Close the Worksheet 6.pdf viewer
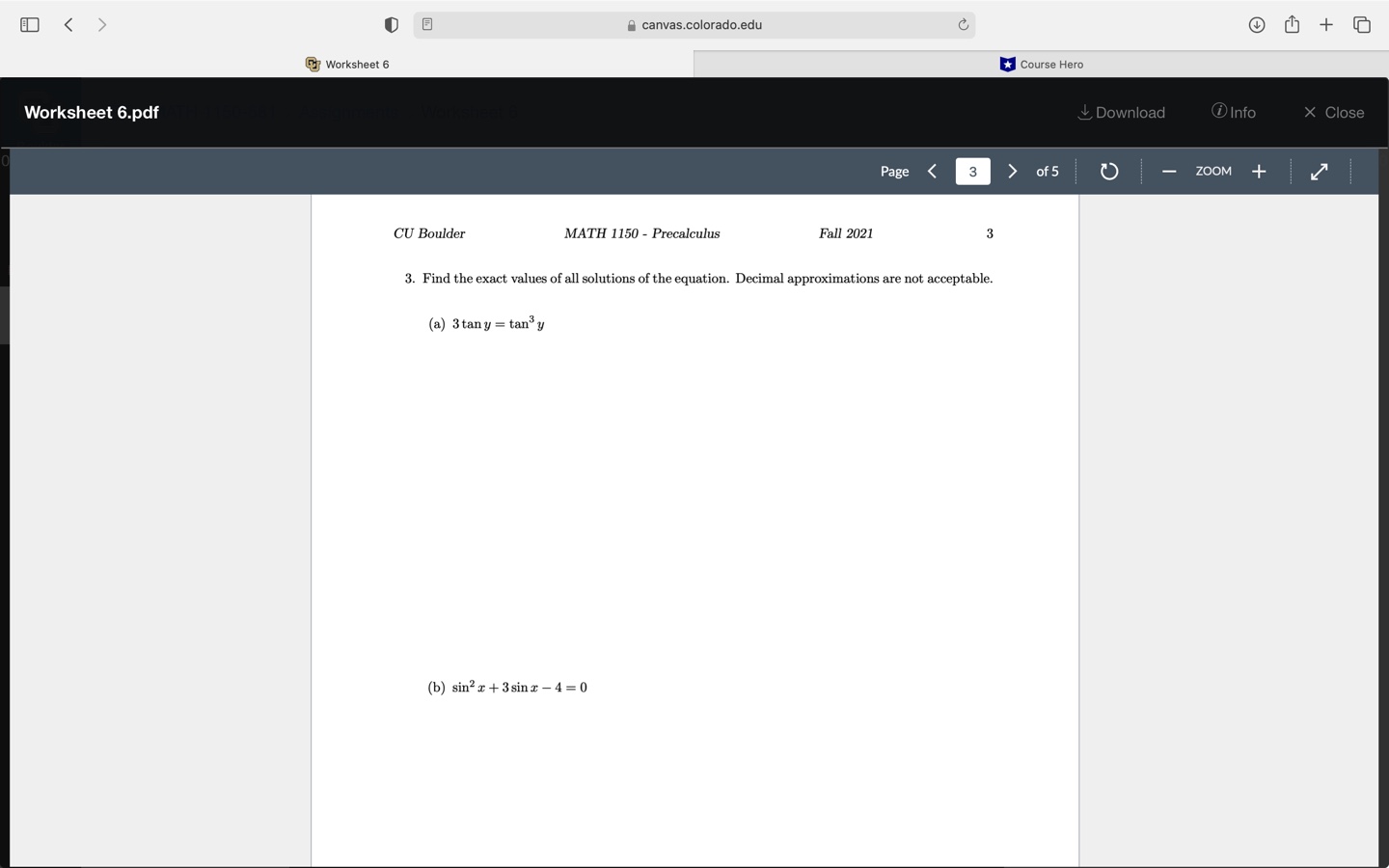 (x=1332, y=113)
